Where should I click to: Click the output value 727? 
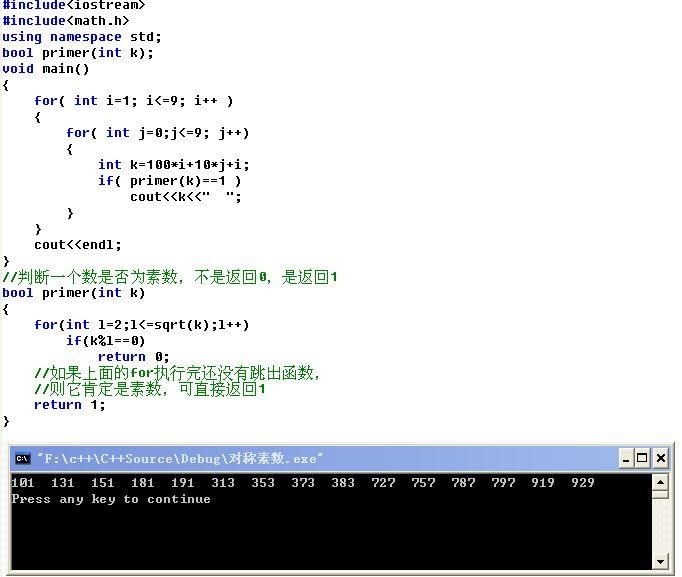point(383,483)
